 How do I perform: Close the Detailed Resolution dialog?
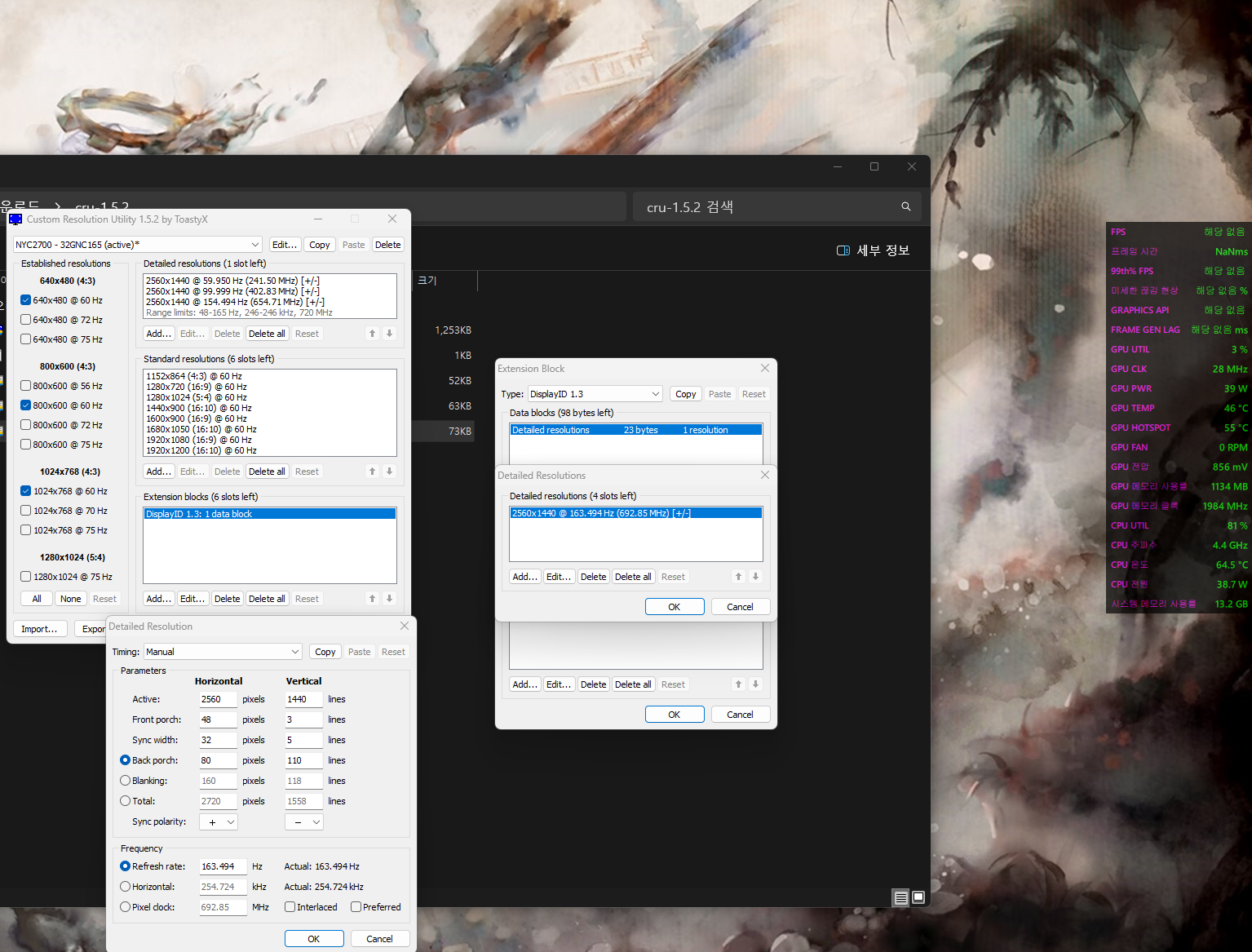click(x=405, y=626)
